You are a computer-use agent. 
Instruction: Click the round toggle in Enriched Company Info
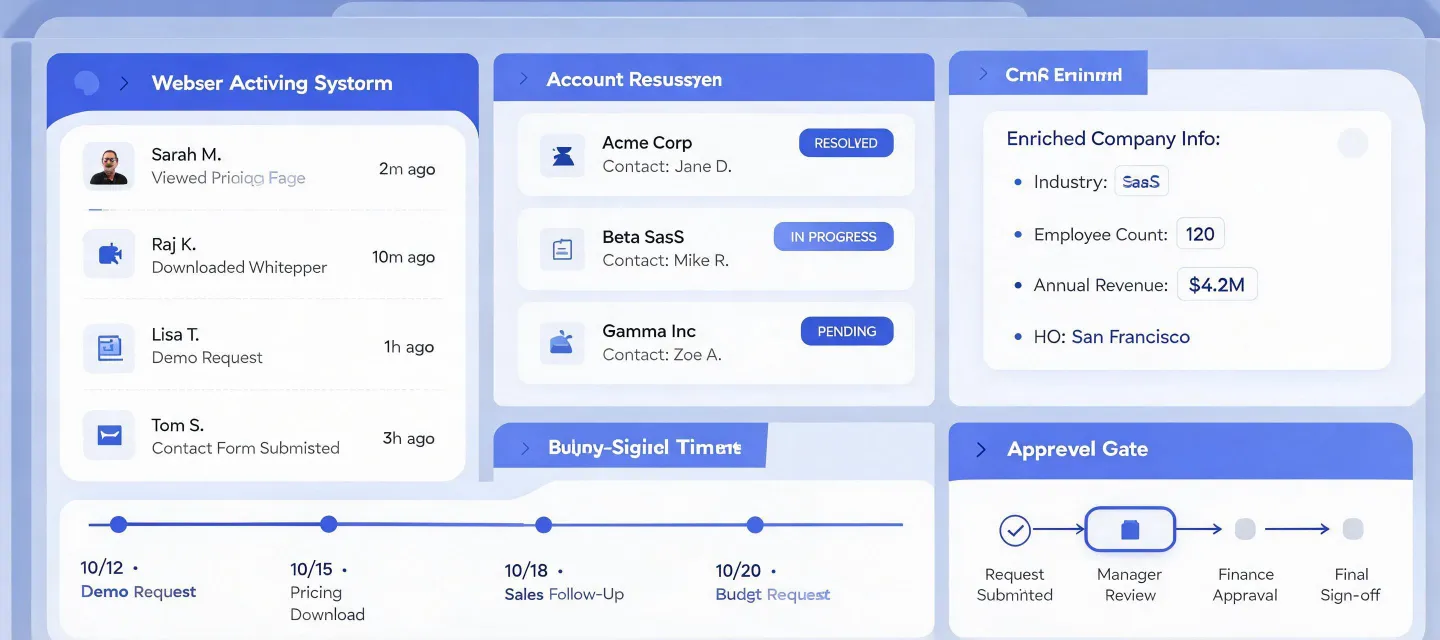pyautogui.click(x=1352, y=143)
